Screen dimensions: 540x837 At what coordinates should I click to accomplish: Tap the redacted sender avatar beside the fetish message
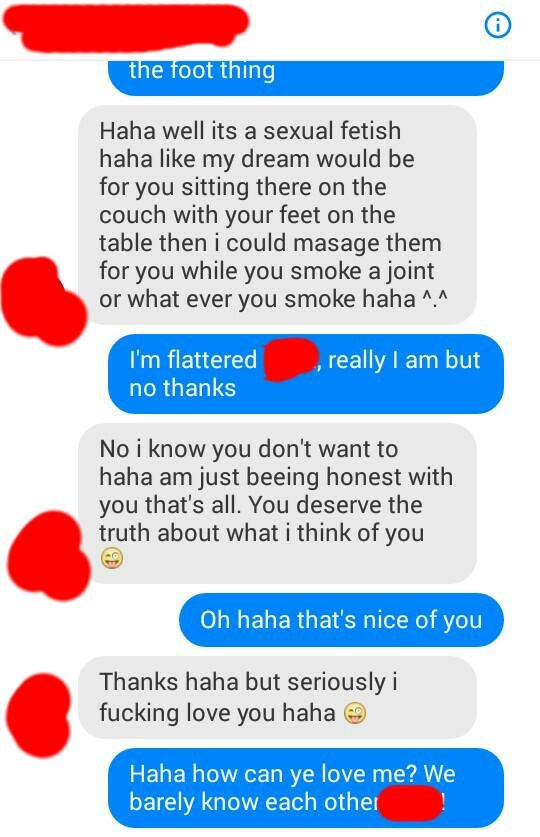coord(43,301)
